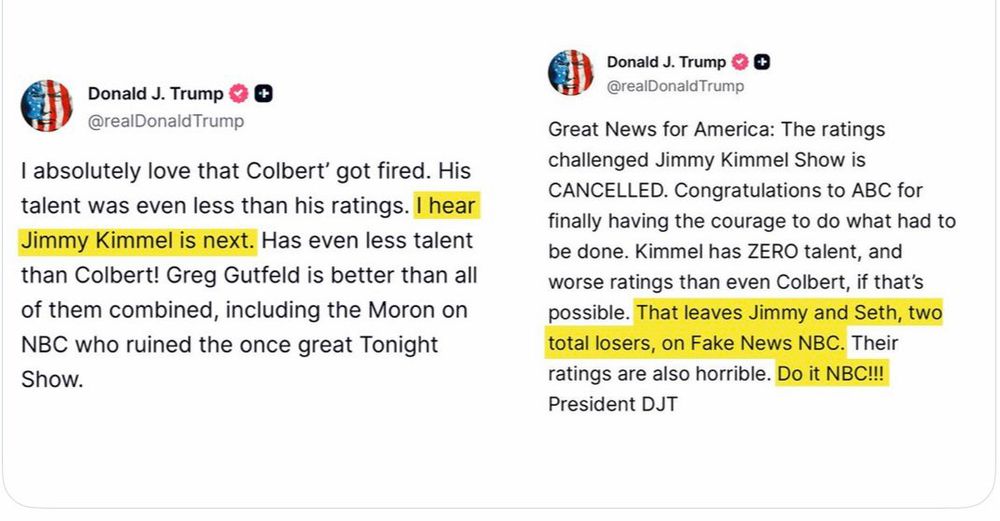Click the black plus badge on right post
The height and width of the screenshot is (521, 1000).
761,62
